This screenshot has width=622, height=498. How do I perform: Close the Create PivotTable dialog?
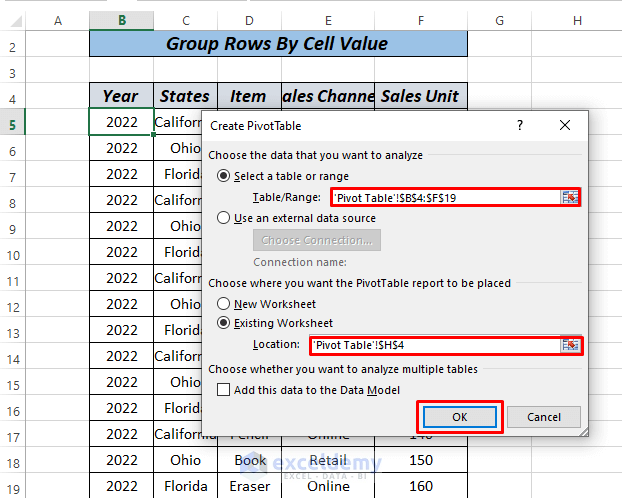[565, 126]
